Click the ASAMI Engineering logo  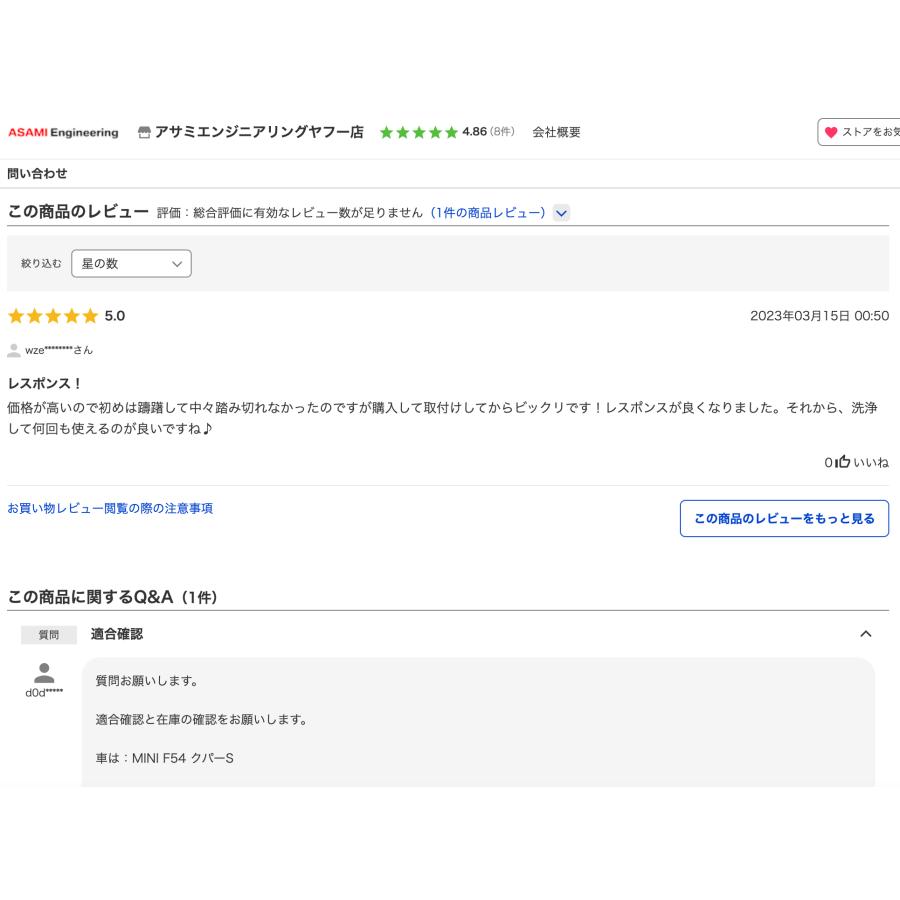tap(63, 132)
